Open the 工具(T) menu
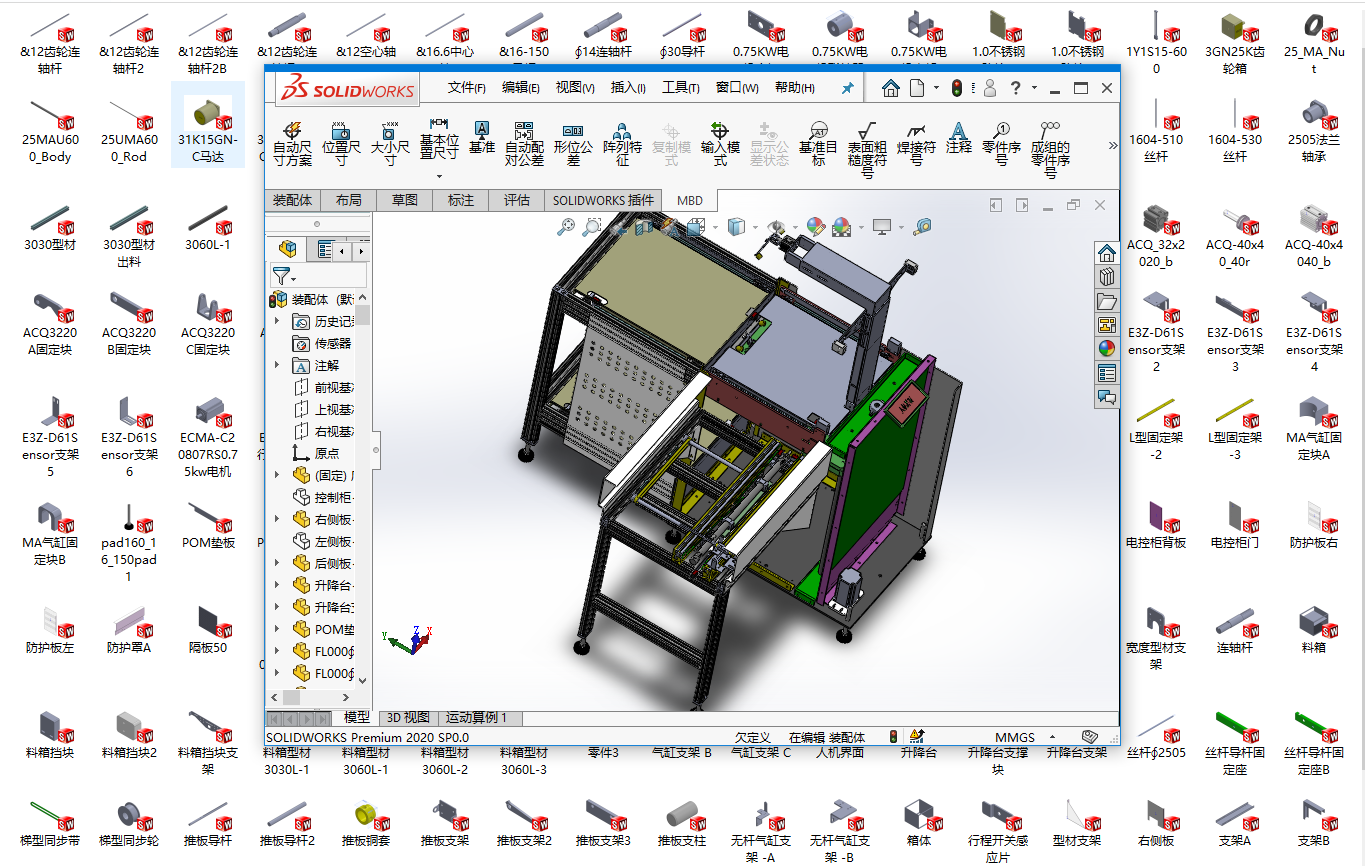 coord(681,88)
